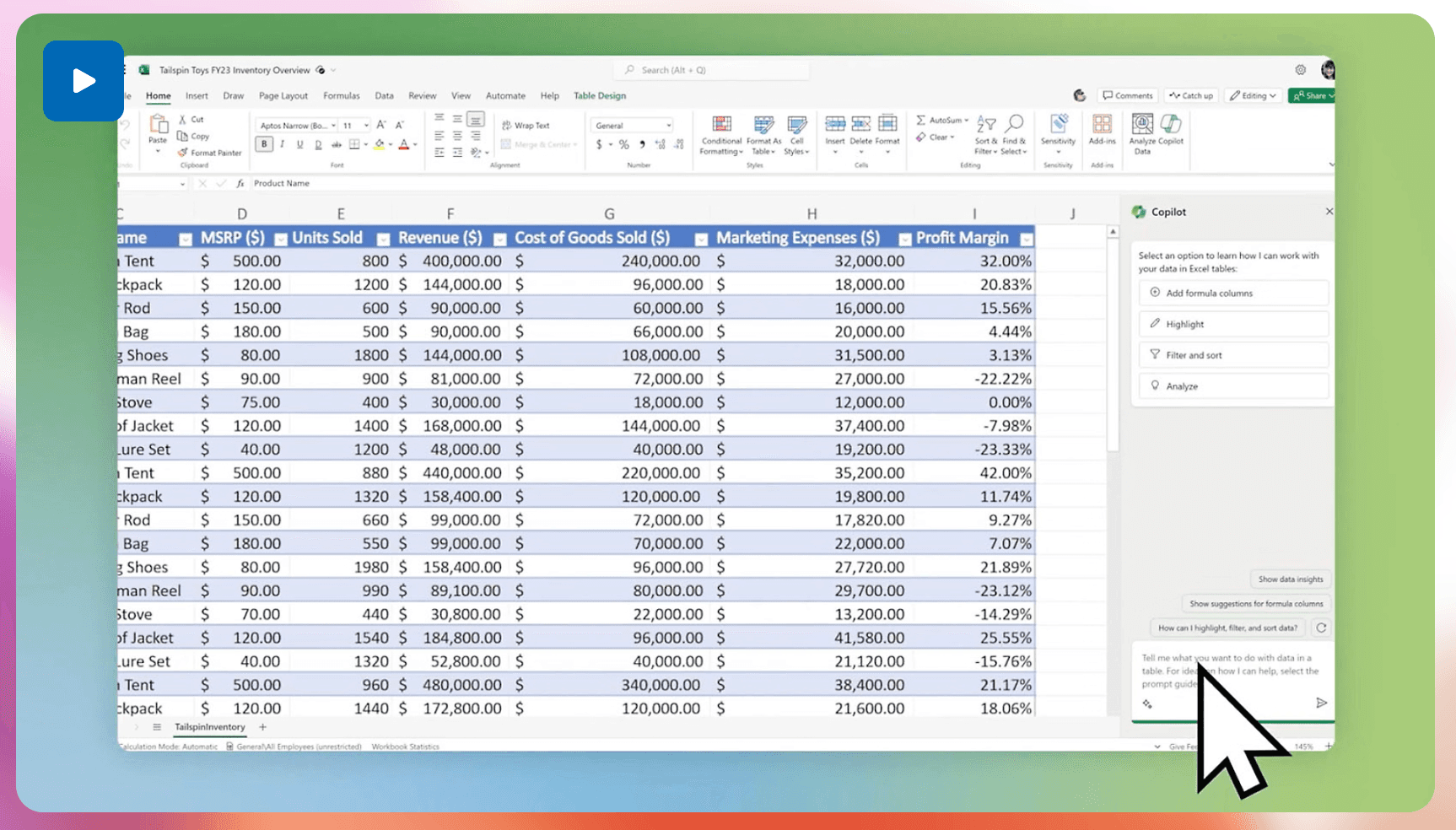Click the Copilot ribbon icon
The image size is (1456, 830).
coord(1171,124)
